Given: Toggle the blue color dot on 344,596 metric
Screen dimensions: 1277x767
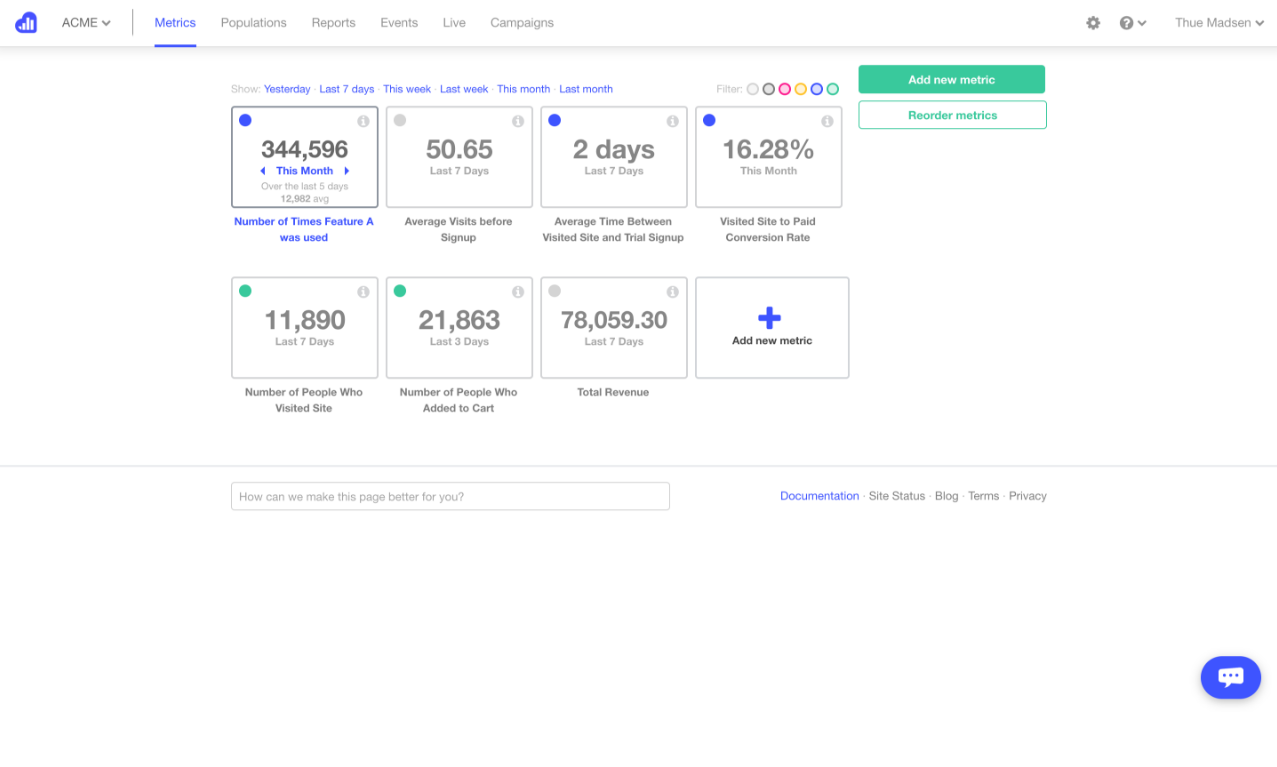Looking at the screenshot, I should 245,119.
